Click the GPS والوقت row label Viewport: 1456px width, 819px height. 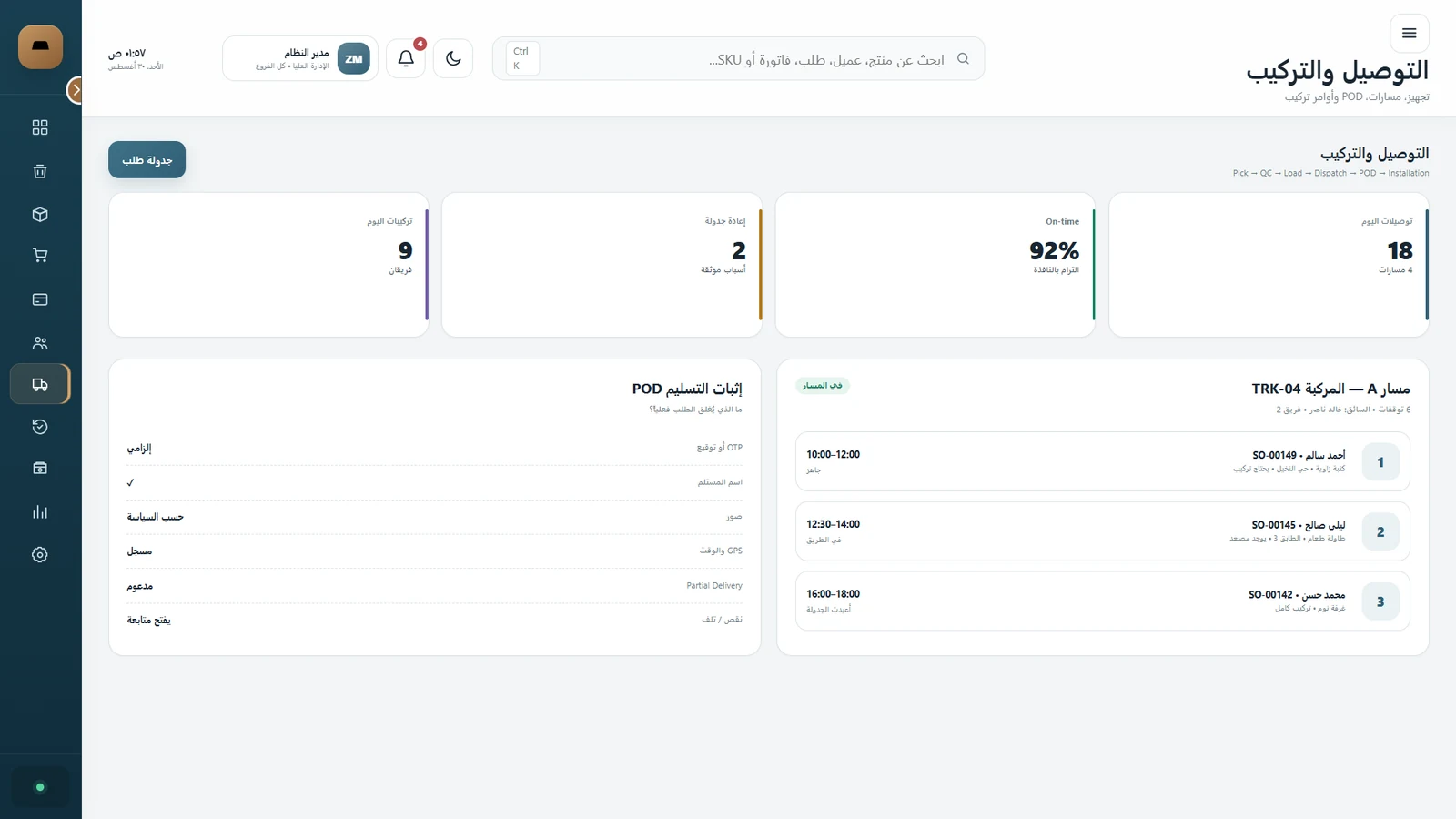point(721,551)
